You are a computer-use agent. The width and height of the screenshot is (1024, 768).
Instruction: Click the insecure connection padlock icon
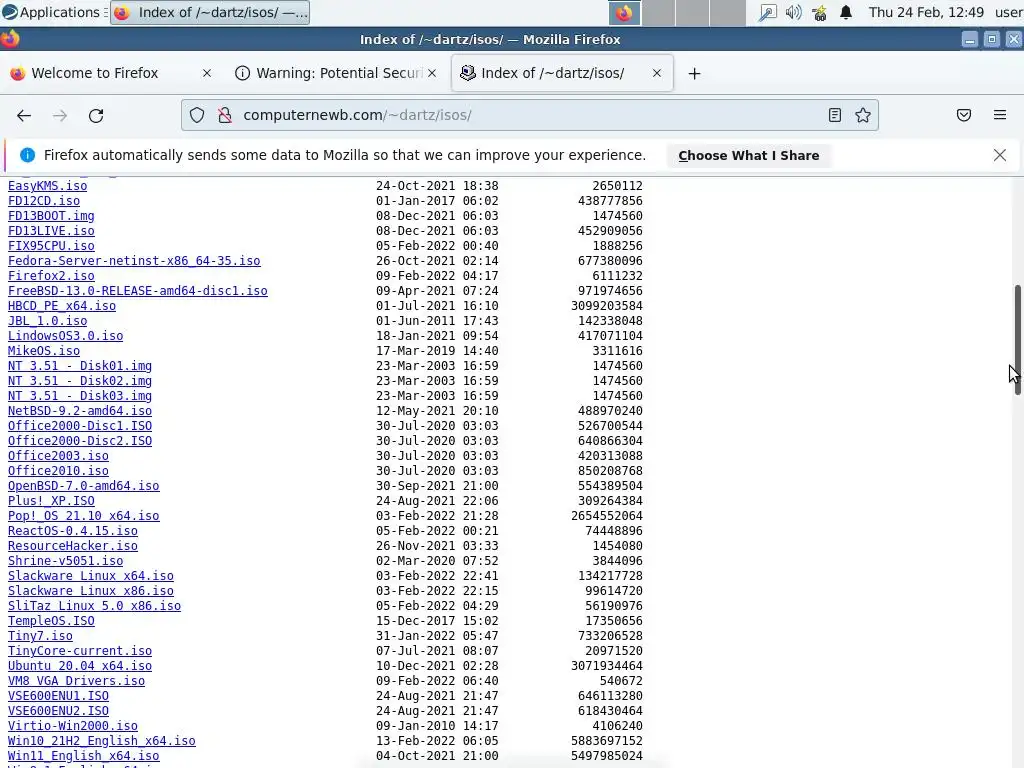click(x=225, y=116)
